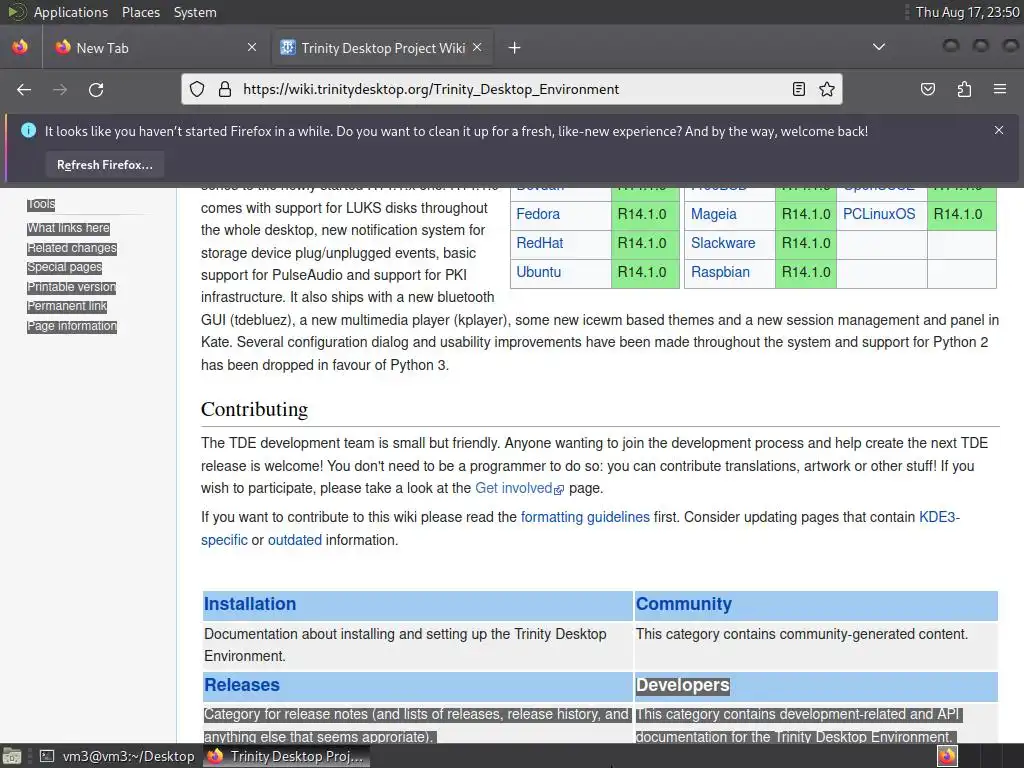Expand the list all tabs chevron
This screenshot has width=1024, height=768.
tap(879, 47)
